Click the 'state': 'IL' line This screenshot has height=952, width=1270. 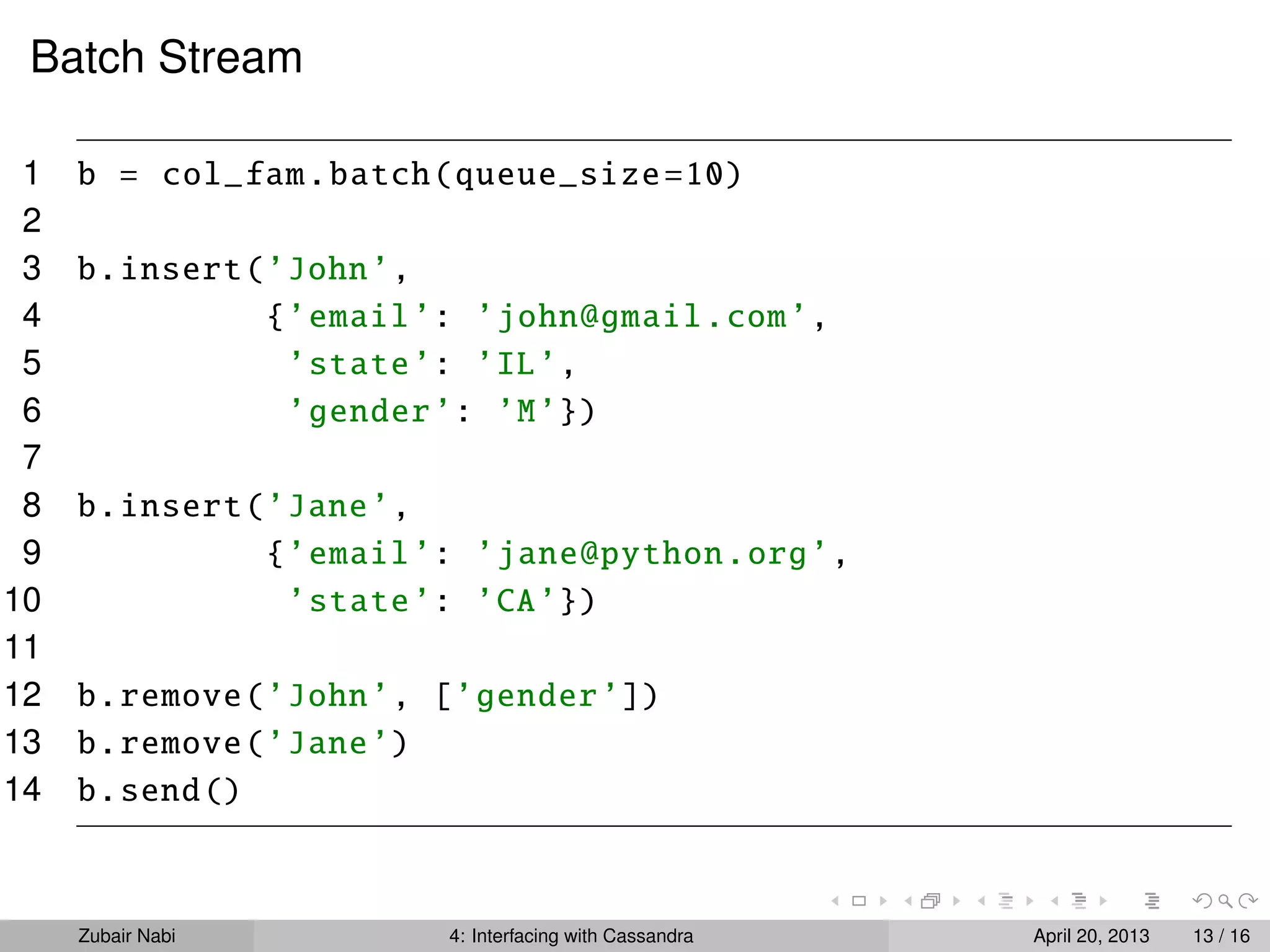[432, 364]
